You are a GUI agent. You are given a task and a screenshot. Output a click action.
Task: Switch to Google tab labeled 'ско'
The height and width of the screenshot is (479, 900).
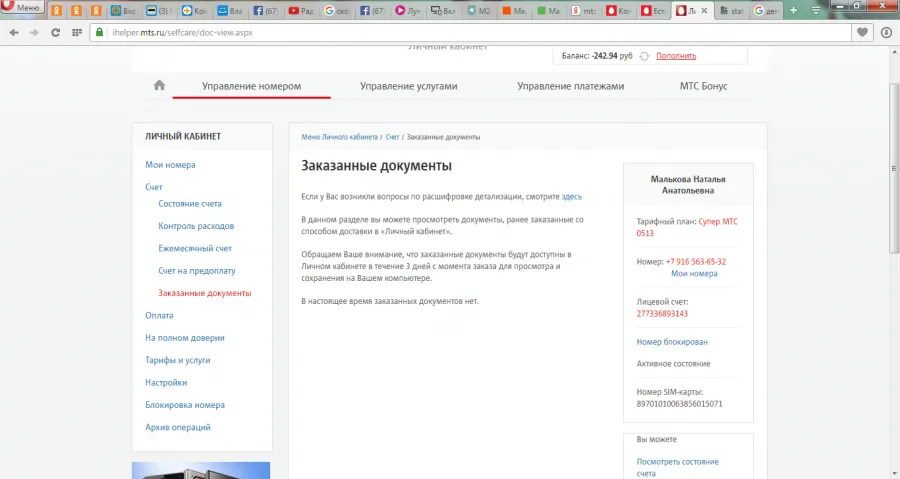pyautogui.click(x=337, y=10)
